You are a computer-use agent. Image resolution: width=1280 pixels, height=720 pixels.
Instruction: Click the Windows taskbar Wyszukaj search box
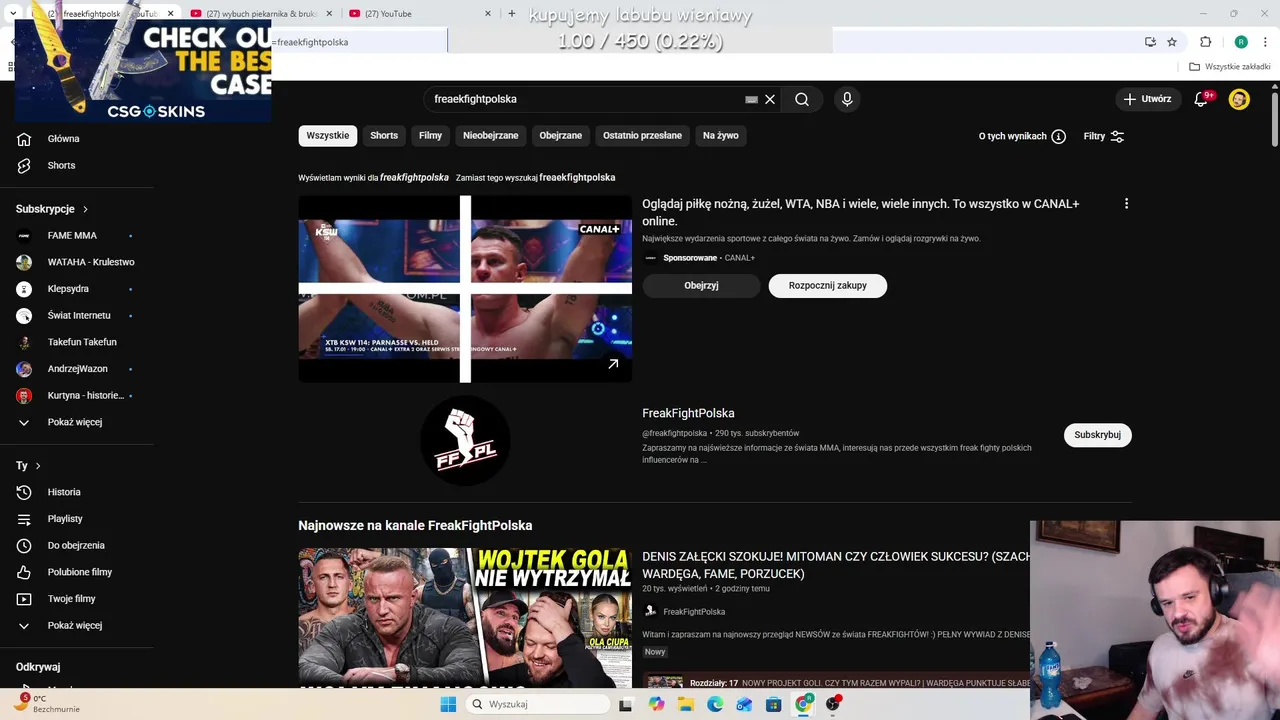pos(538,704)
